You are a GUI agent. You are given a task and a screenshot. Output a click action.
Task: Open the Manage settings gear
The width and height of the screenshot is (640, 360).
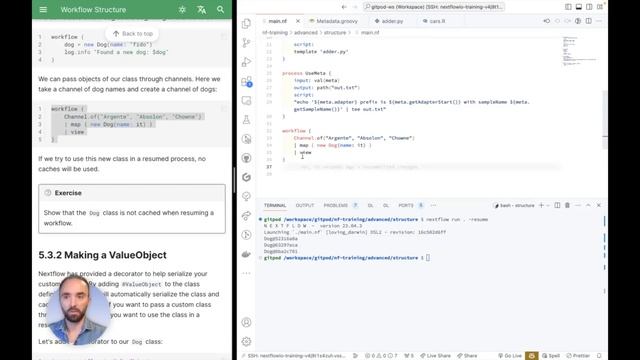click(246, 342)
